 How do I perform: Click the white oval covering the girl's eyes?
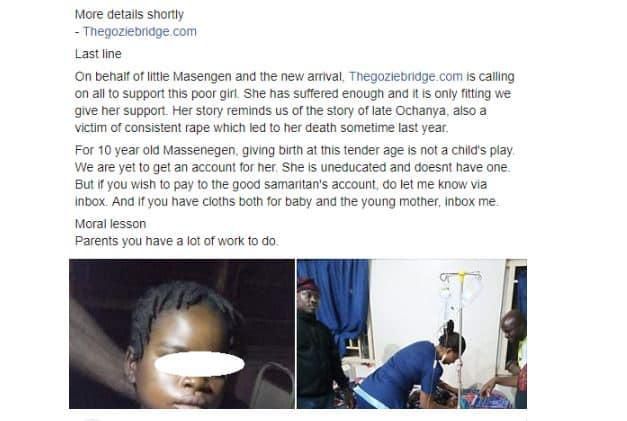(x=200, y=364)
